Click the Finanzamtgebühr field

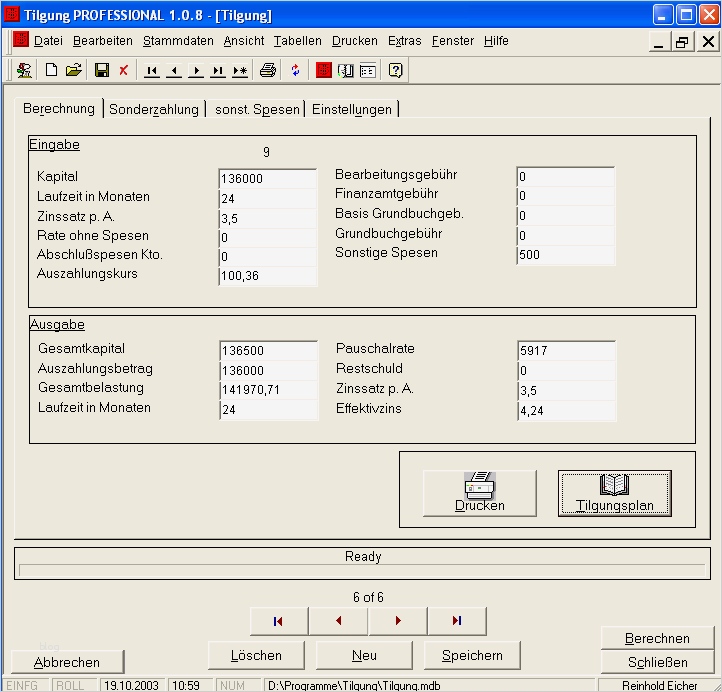pos(565,196)
